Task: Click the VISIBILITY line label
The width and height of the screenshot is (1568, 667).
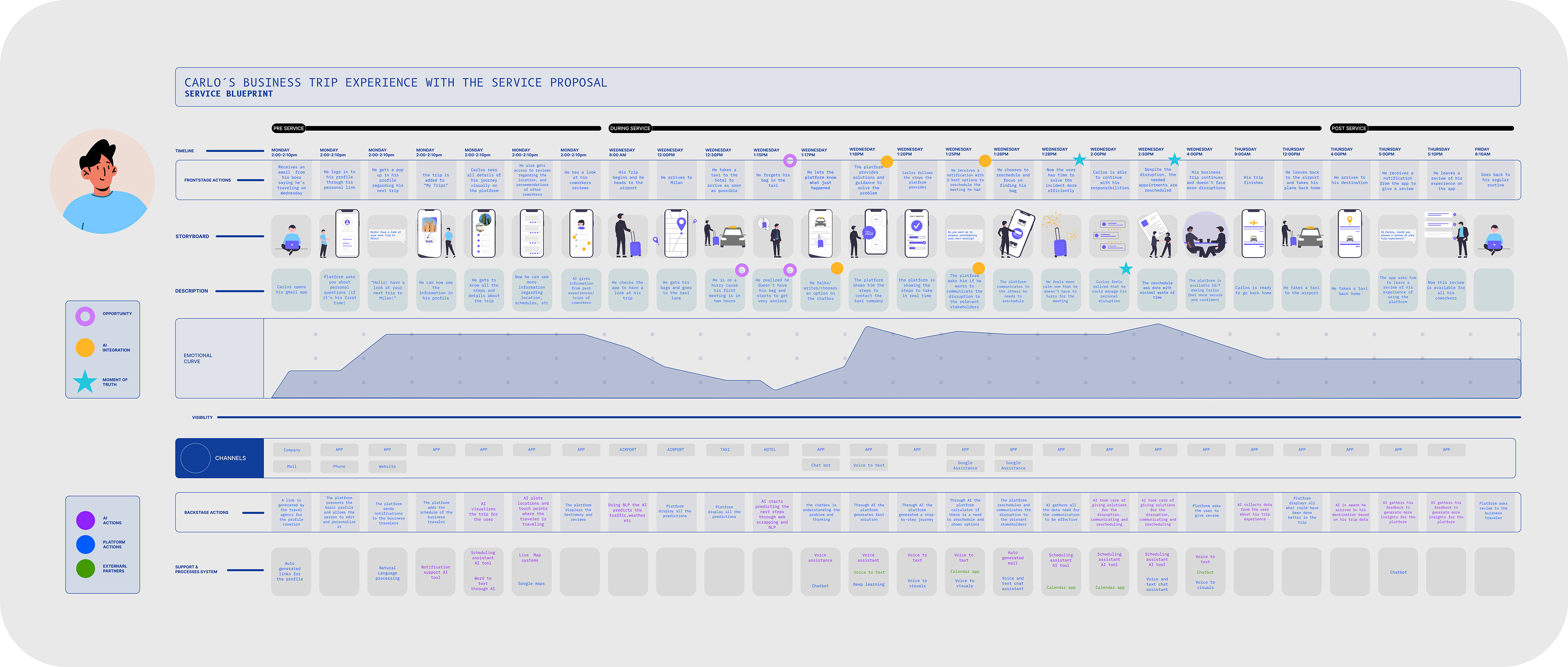Action: click(x=203, y=418)
